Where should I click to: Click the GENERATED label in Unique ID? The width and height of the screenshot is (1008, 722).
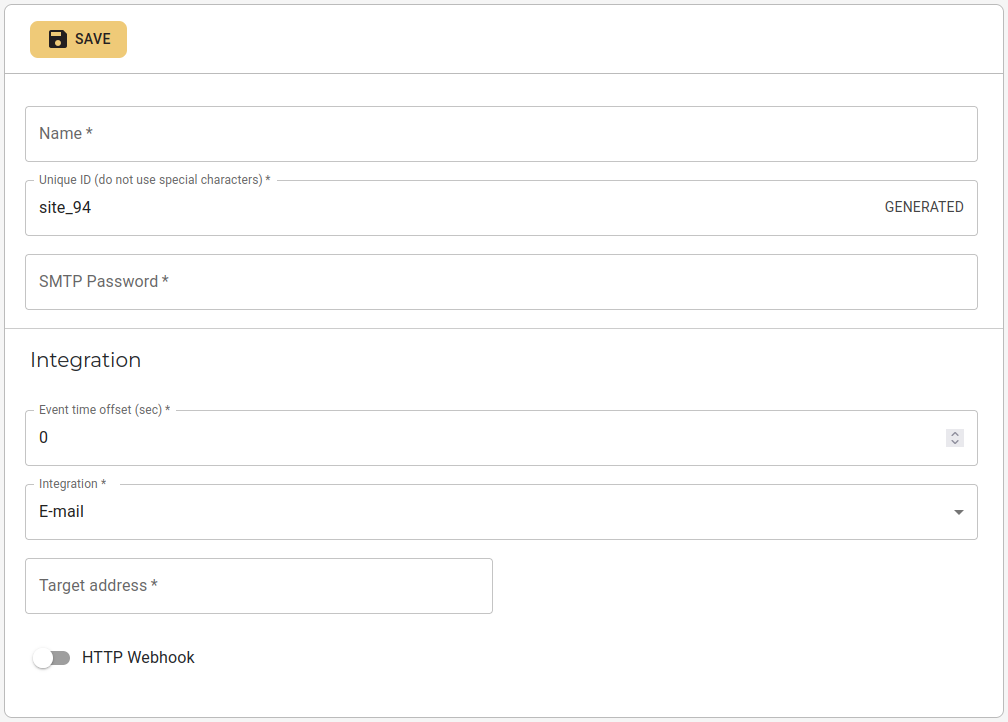pyautogui.click(x=924, y=207)
